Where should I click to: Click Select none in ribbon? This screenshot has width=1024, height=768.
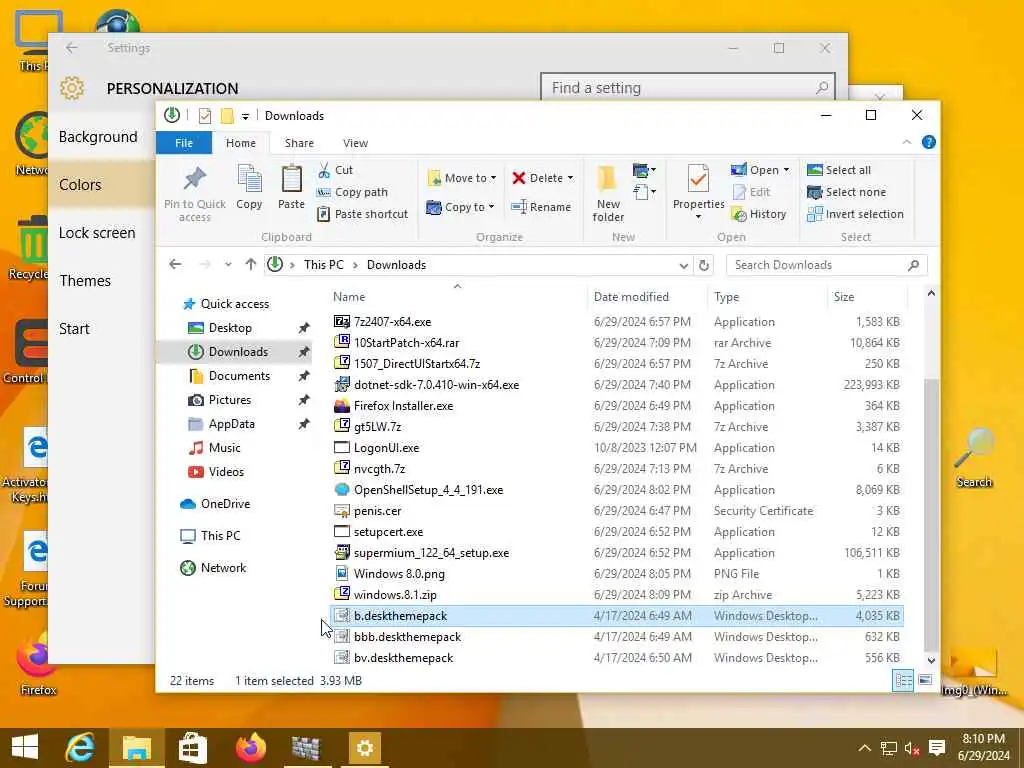(x=846, y=192)
